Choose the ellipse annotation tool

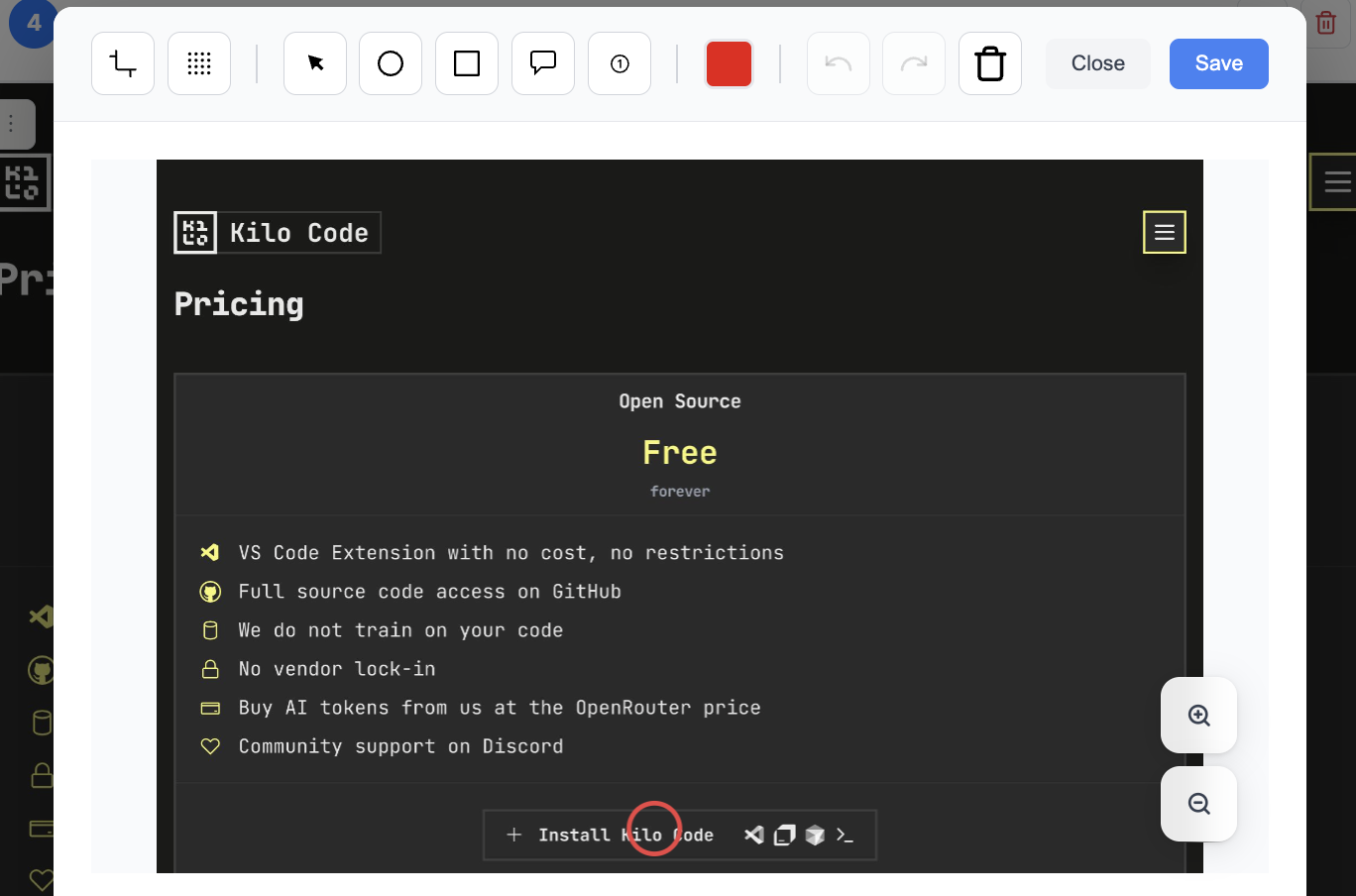(x=390, y=62)
